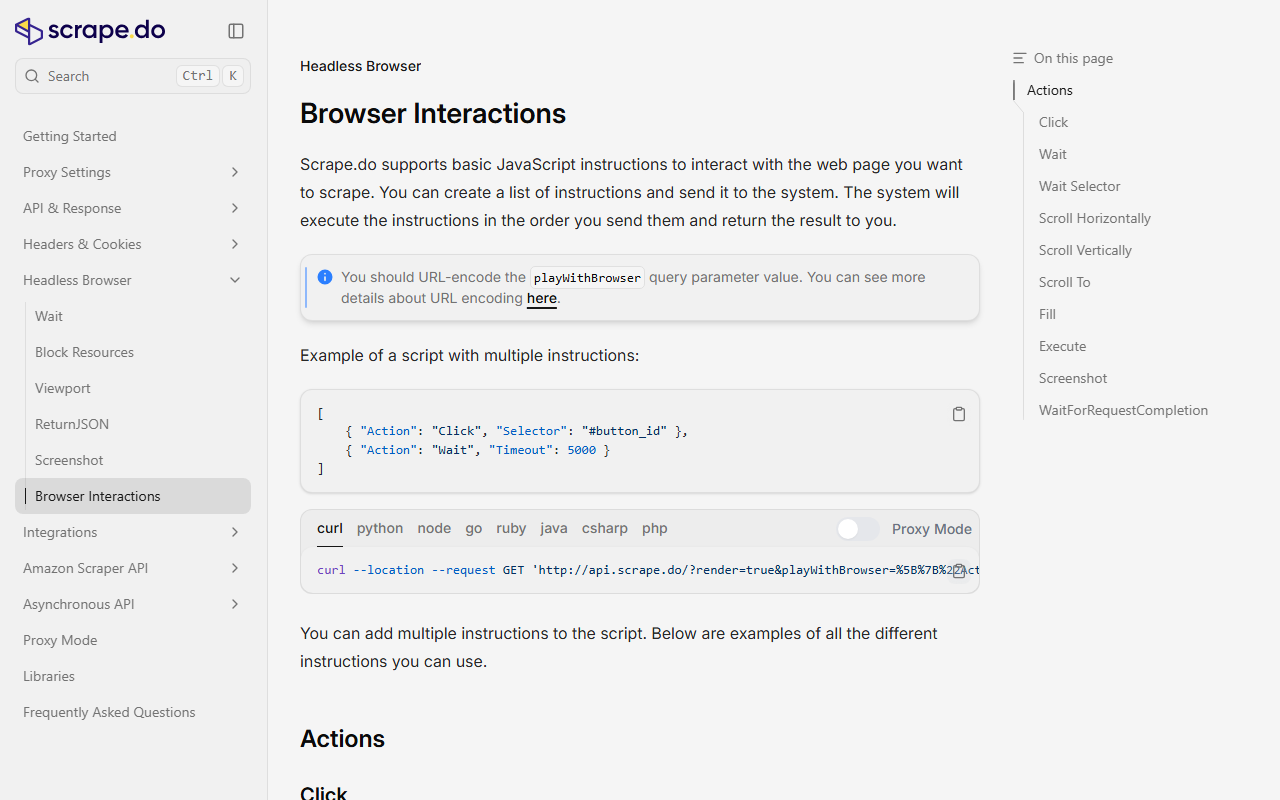This screenshot has width=1280, height=800.
Task: Click the info icon in the URL-encode callout
Action: pyautogui.click(x=324, y=277)
